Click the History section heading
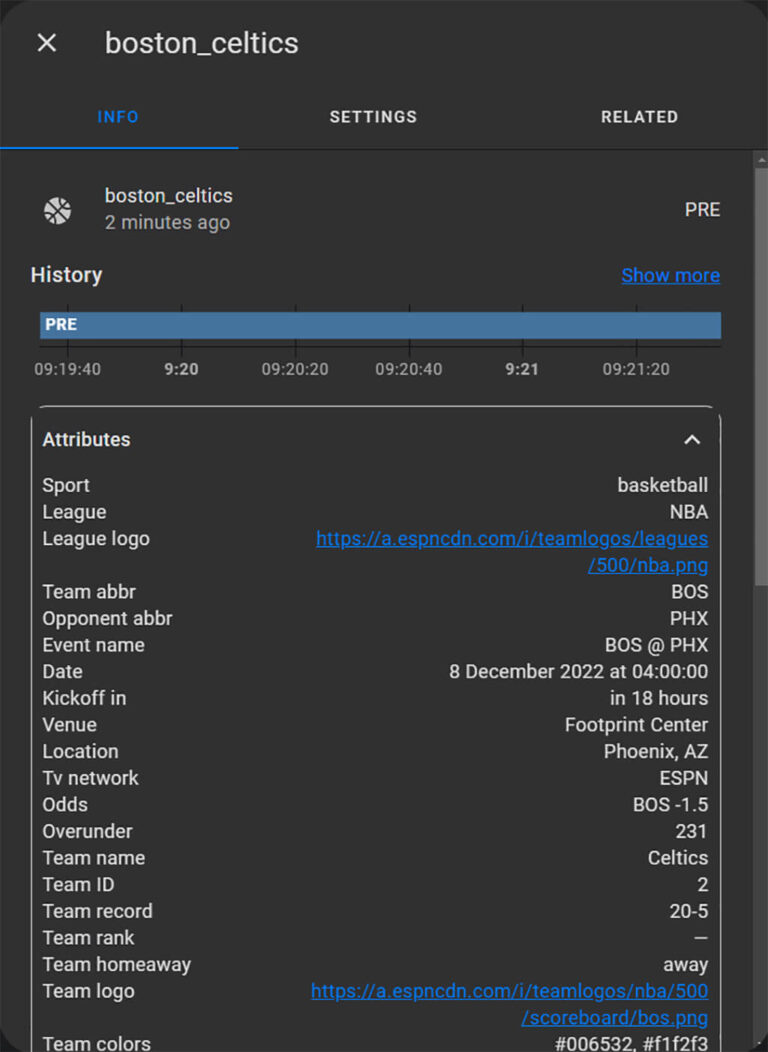The image size is (768, 1052). (x=66, y=275)
